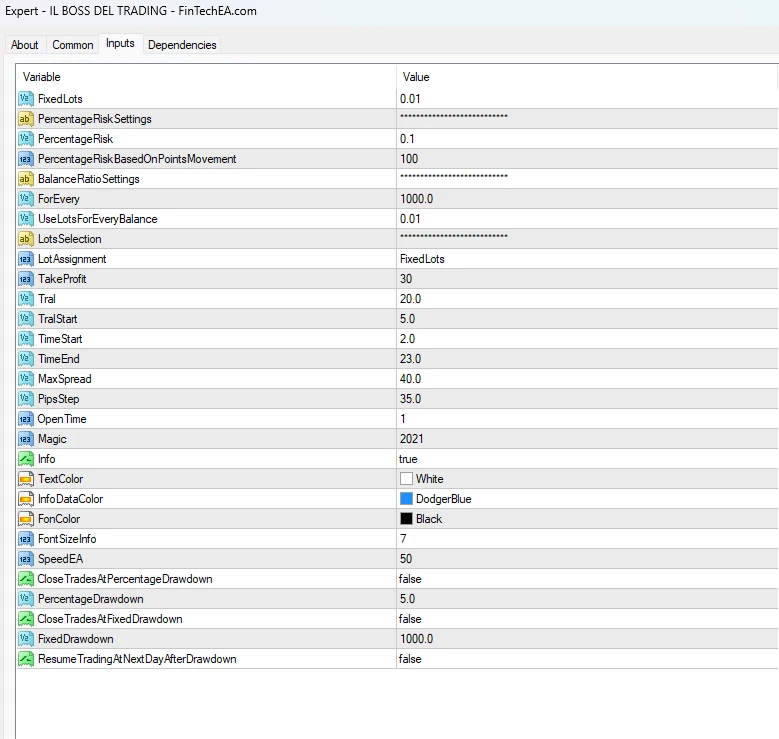Screen dimensions: 779x739
Task: Click the TextColor color type icon
Action: point(26,479)
